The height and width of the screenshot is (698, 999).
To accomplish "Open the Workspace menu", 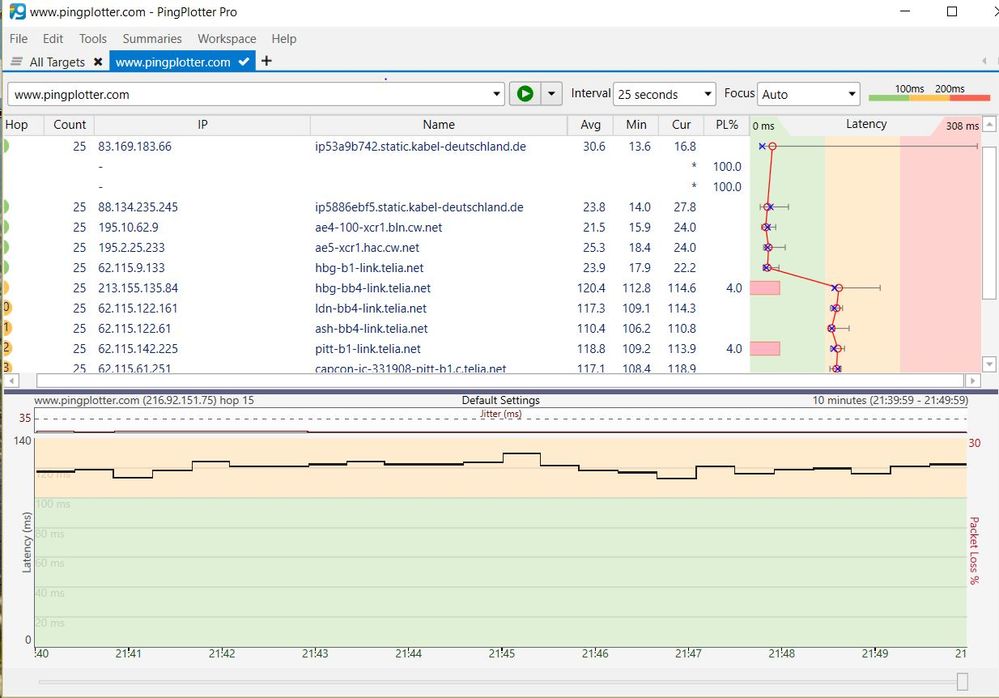I will [x=226, y=39].
